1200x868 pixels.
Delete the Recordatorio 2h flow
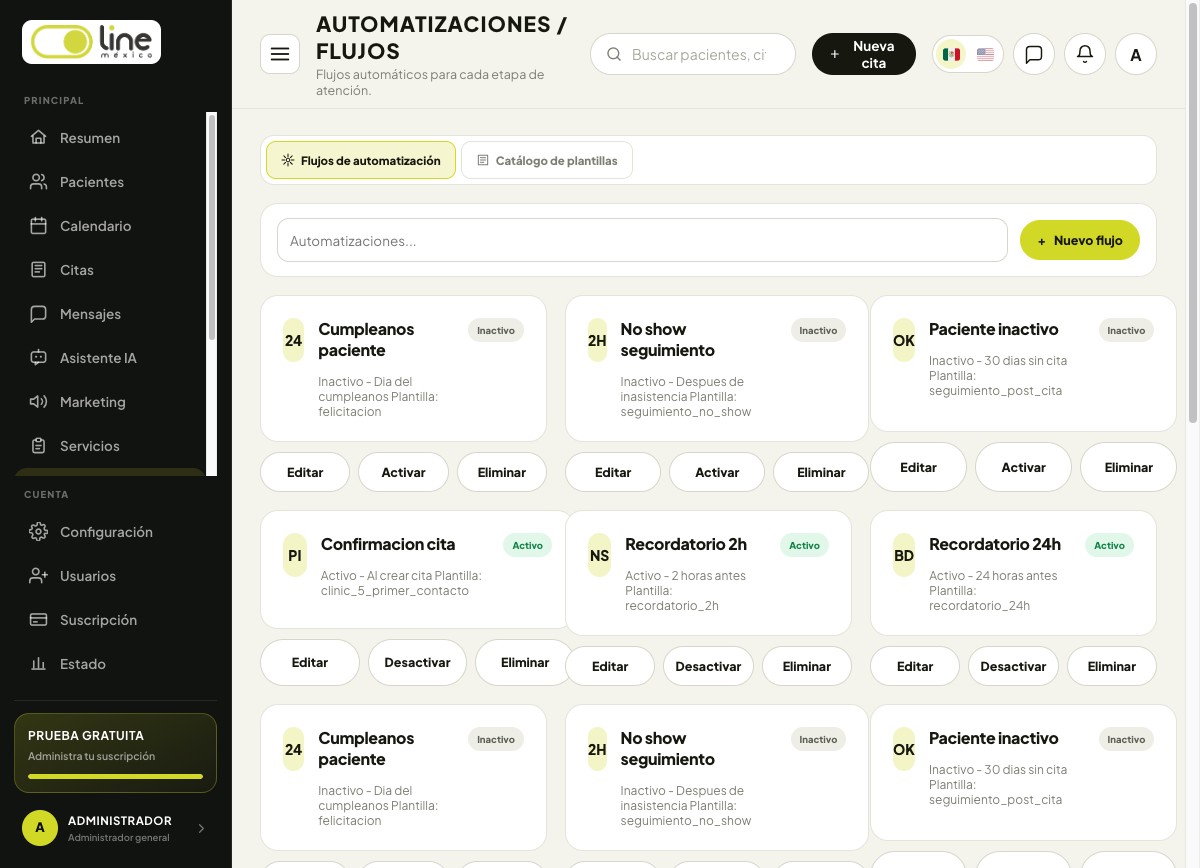pos(807,666)
